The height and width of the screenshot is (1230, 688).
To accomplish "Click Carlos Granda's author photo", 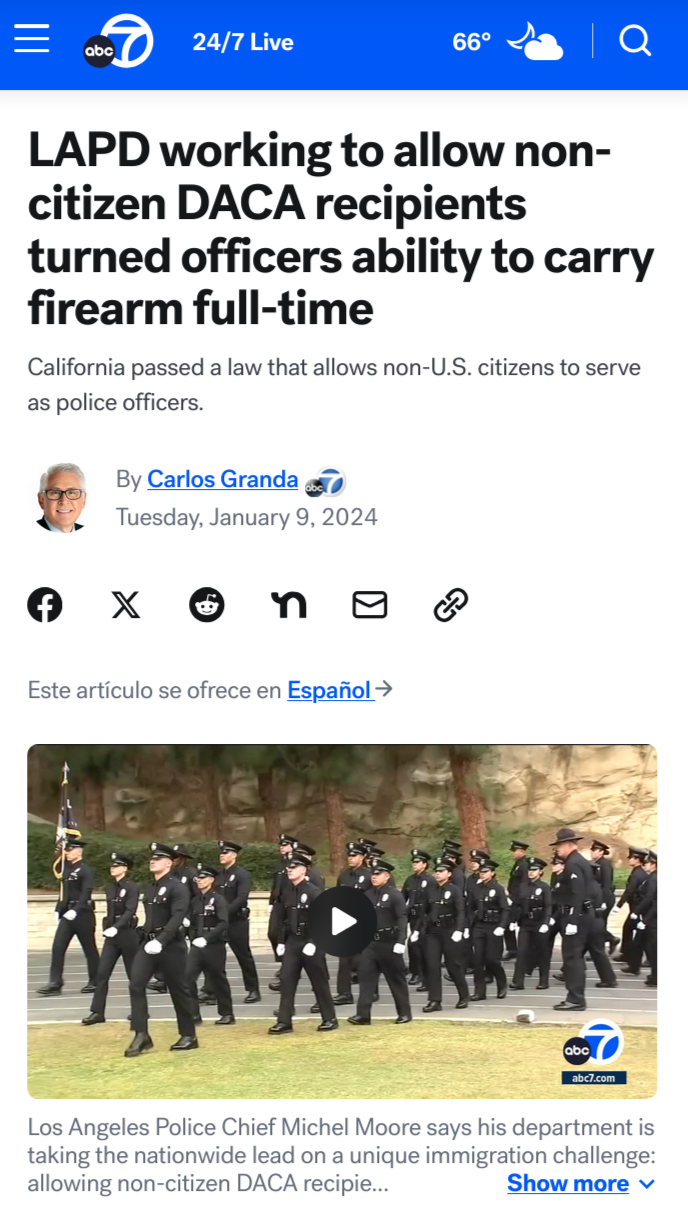I will [x=62, y=497].
